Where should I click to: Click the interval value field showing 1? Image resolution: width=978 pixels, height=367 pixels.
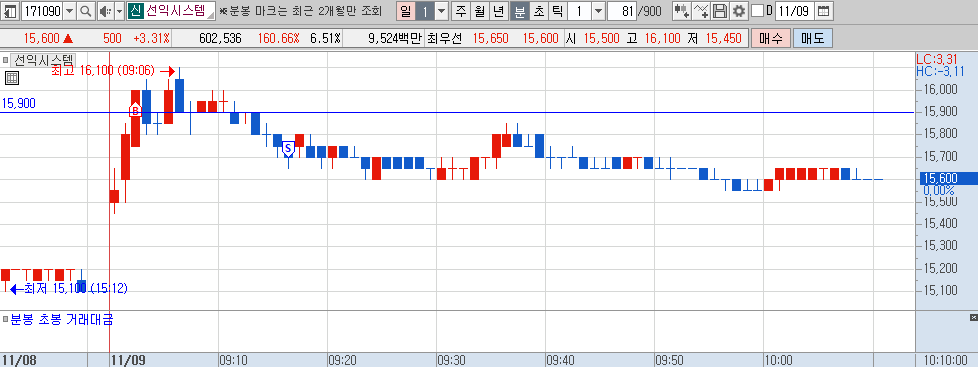click(x=579, y=11)
